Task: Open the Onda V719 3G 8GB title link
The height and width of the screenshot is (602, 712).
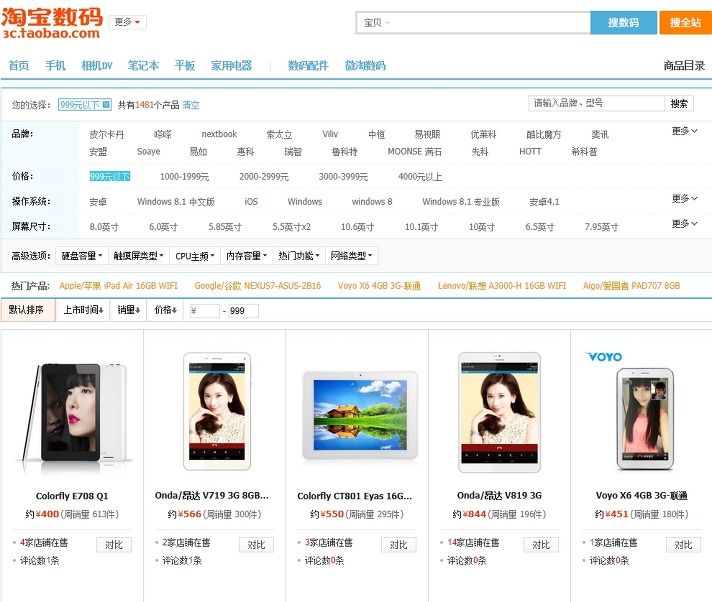Action: [x=212, y=495]
